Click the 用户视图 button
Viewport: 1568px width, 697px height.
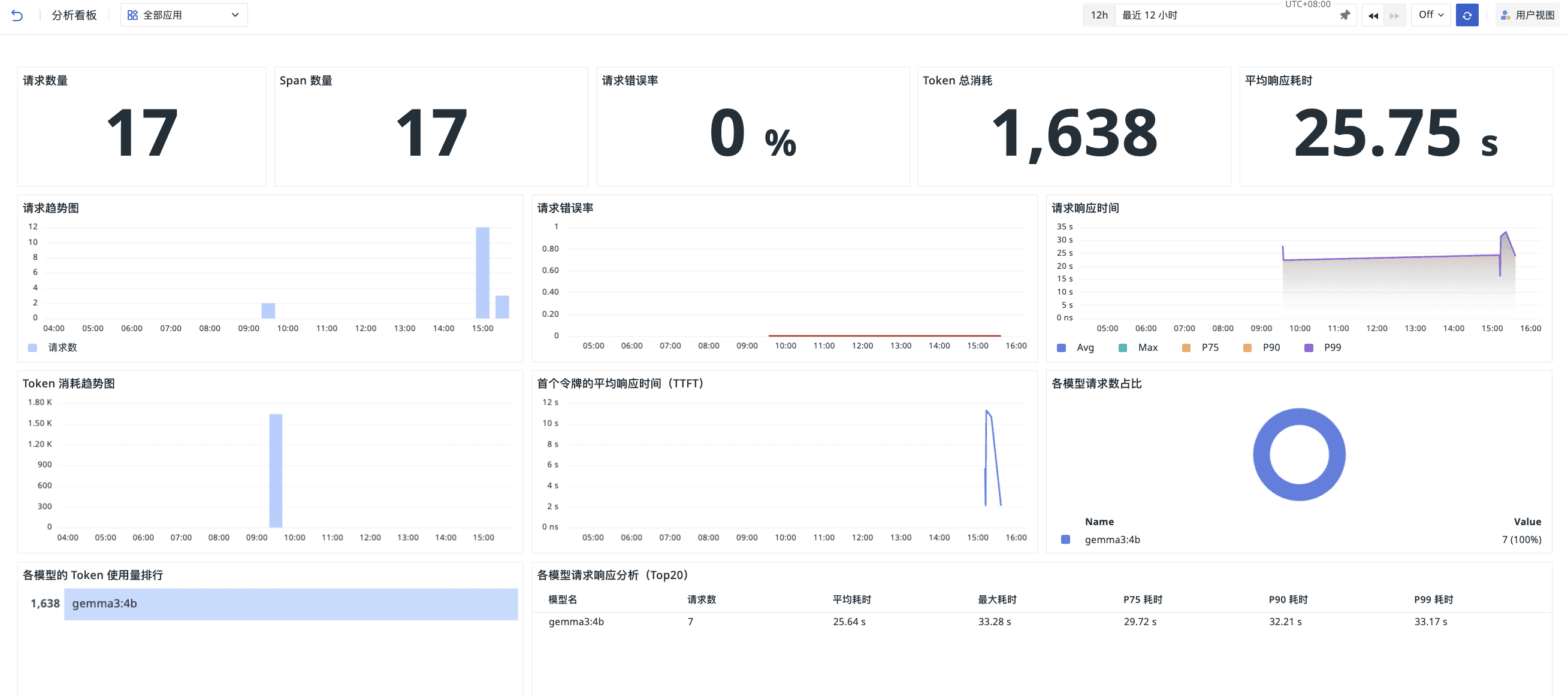click(1527, 15)
